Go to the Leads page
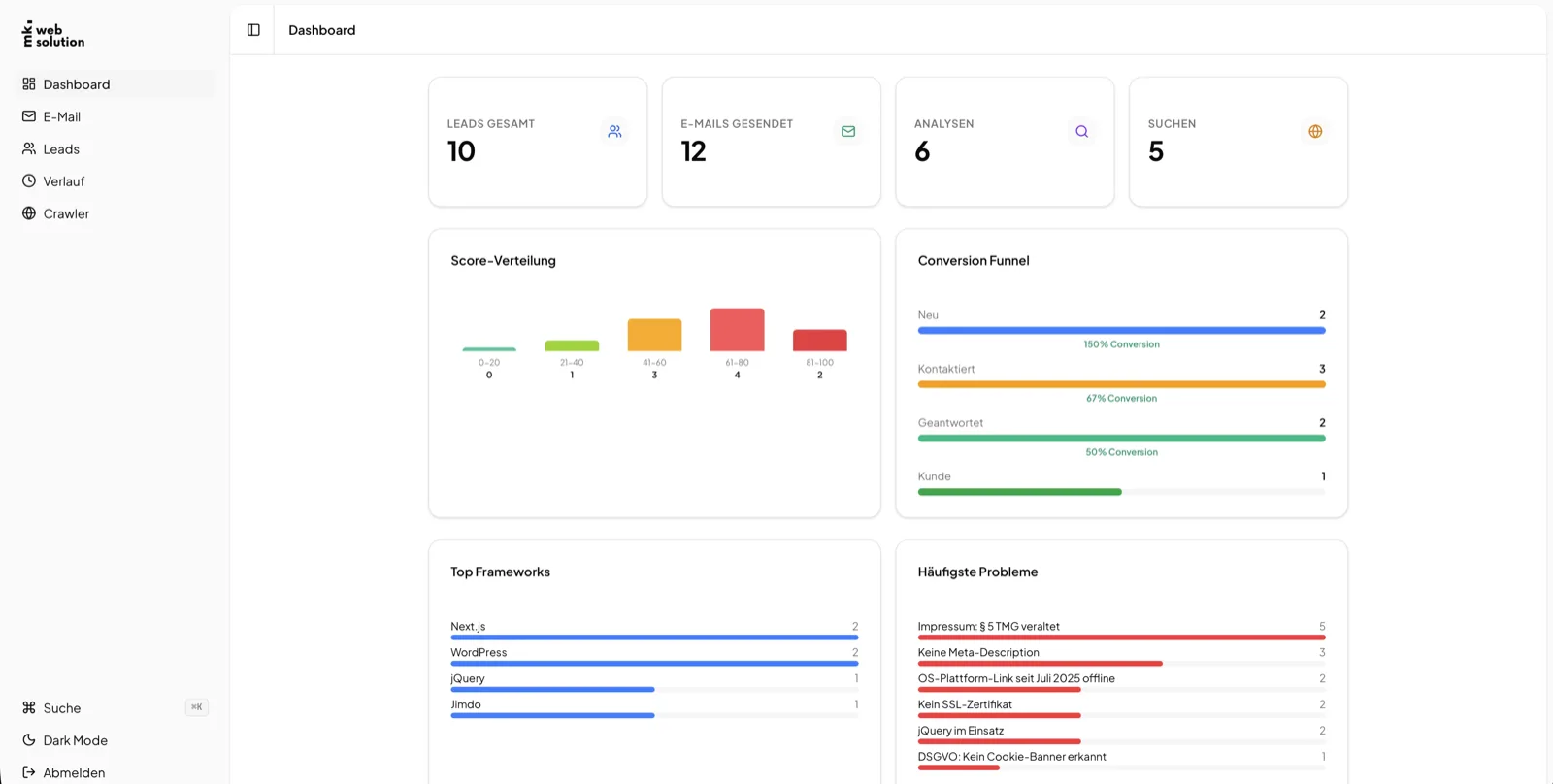The width and height of the screenshot is (1553, 784). pos(116,148)
